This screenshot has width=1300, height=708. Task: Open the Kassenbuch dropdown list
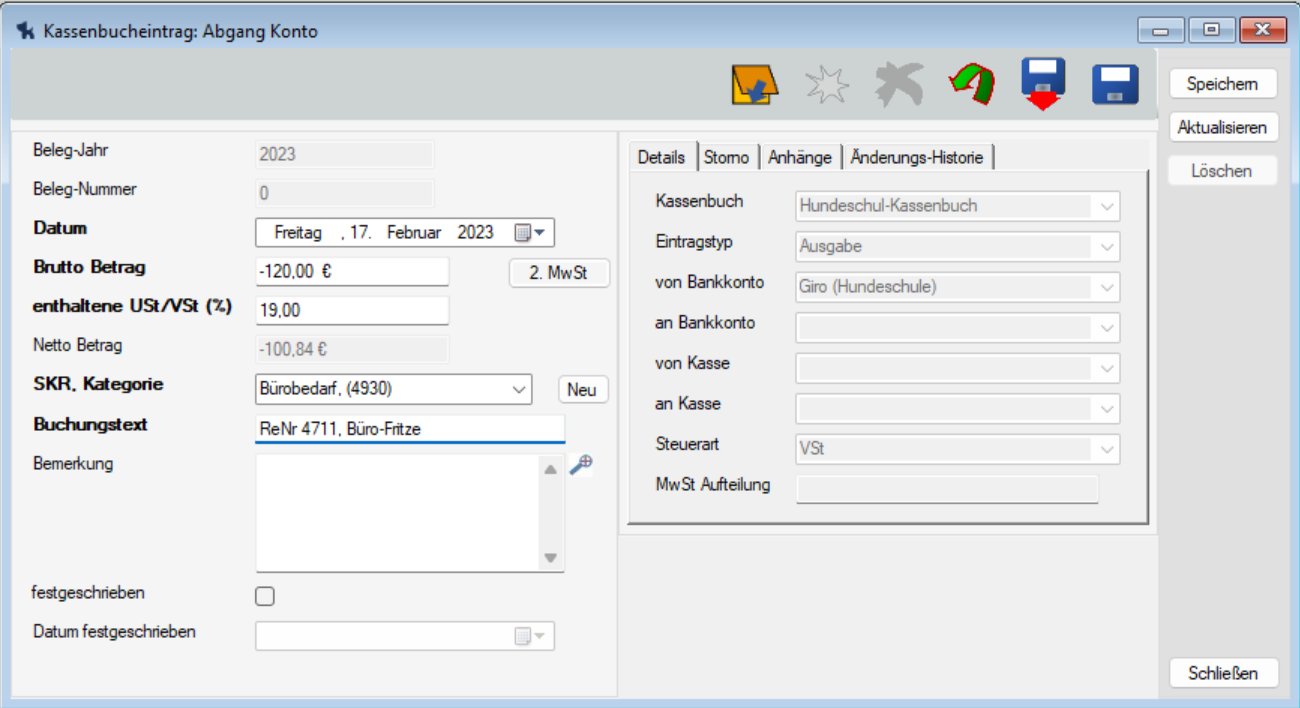click(1106, 206)
